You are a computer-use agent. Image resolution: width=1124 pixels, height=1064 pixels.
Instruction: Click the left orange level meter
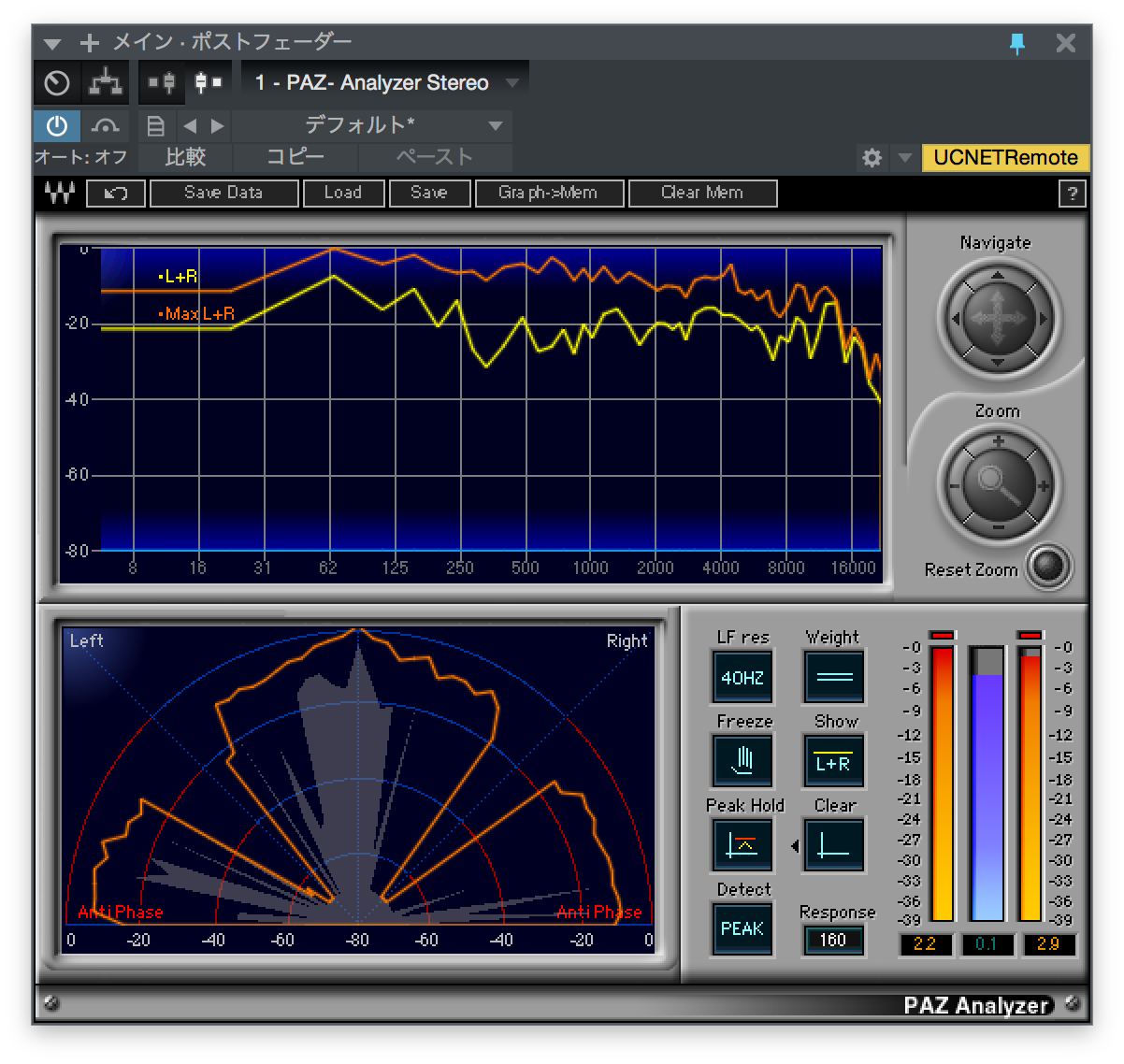[943, 784]
